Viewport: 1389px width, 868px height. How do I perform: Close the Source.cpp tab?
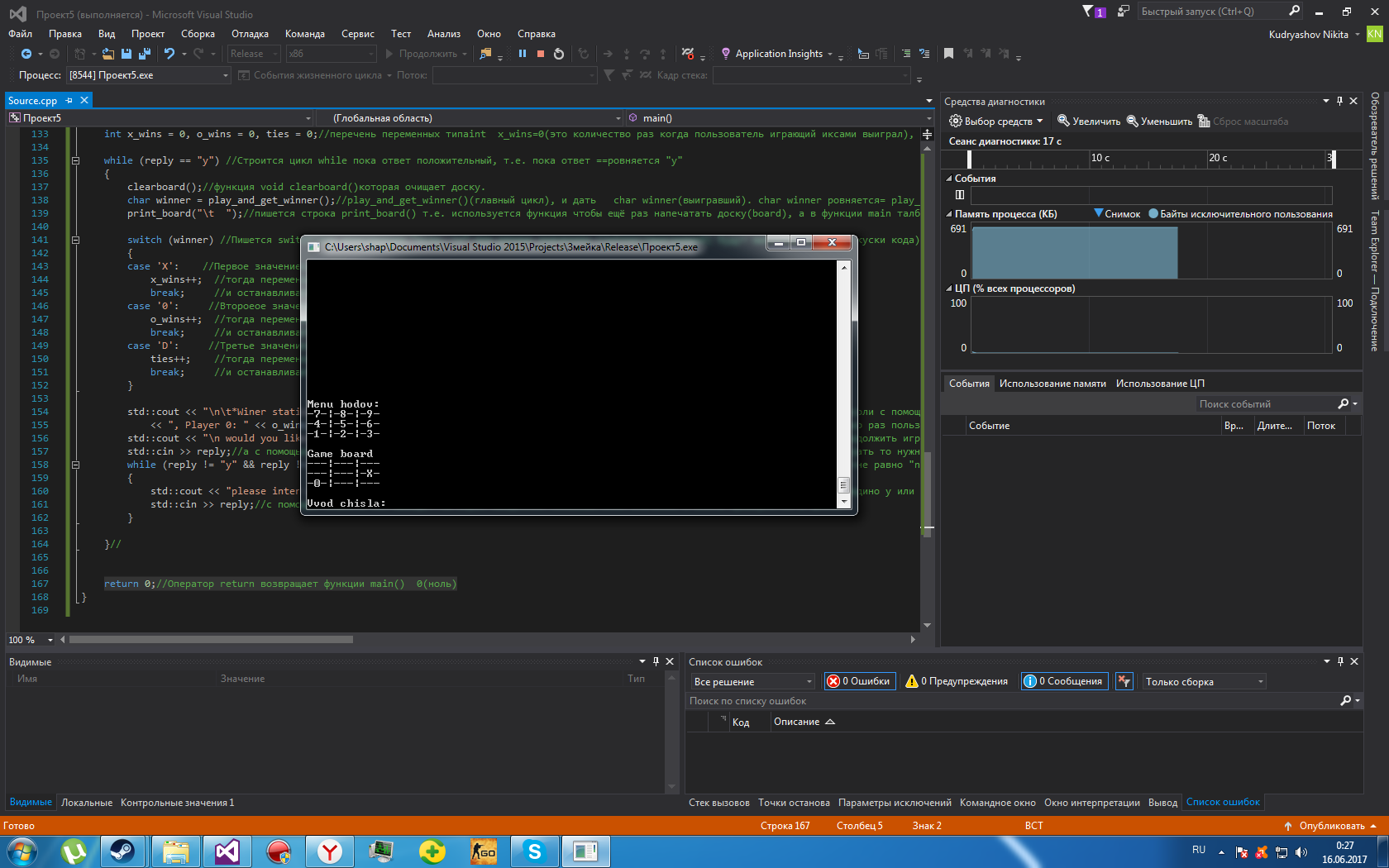[84, 100]
